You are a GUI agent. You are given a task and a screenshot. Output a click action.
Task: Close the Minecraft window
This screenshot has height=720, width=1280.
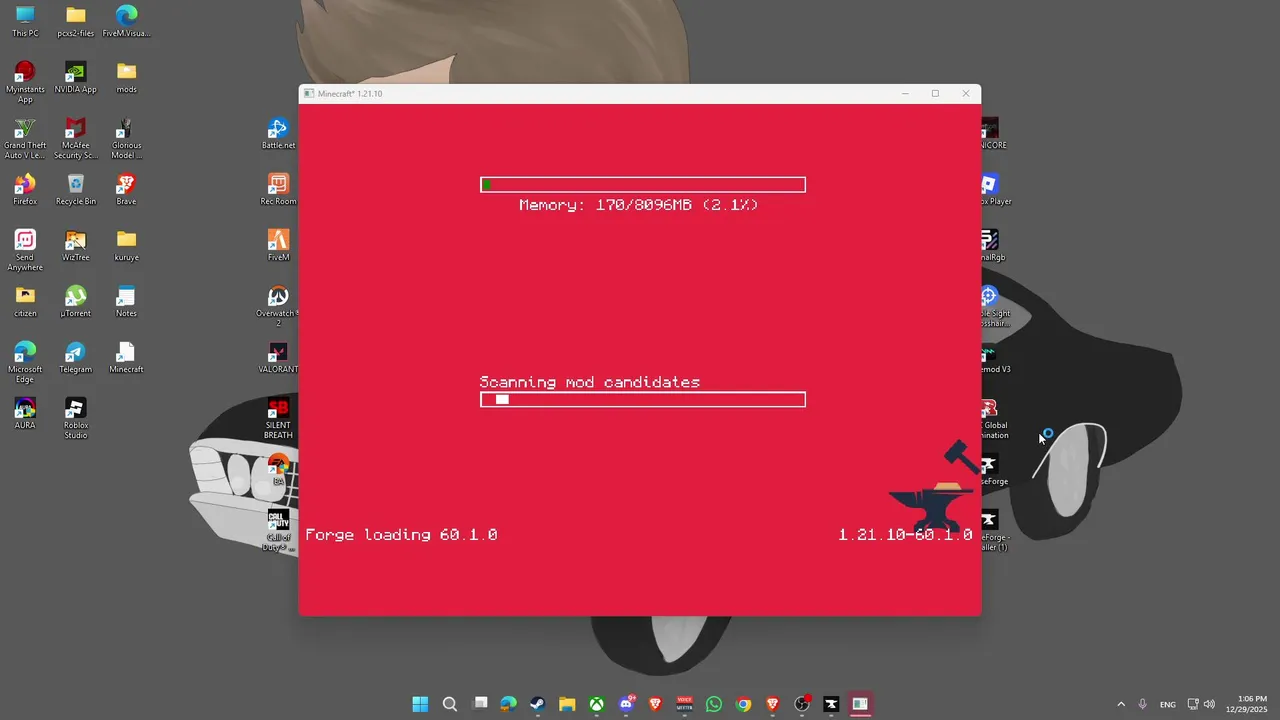pyautogui.click(x=966, y=94)
